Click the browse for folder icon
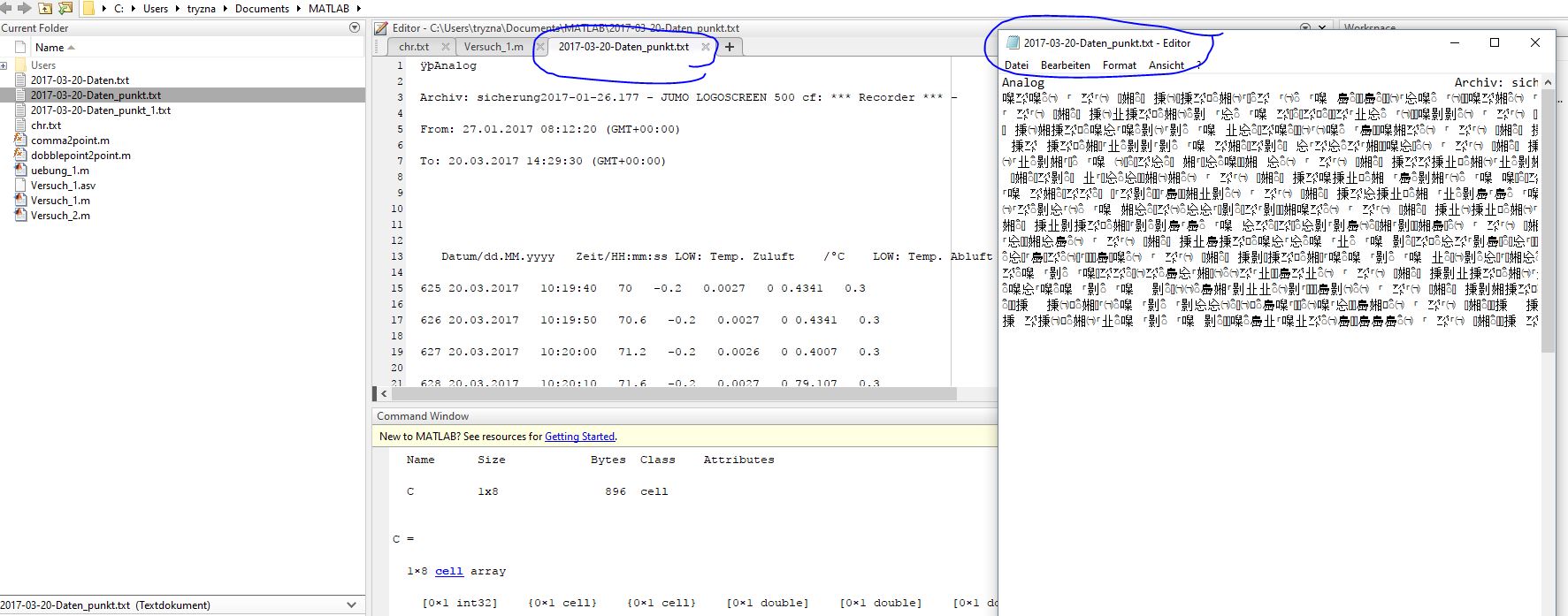This screenshot has height=616, width=1568. 65,8
